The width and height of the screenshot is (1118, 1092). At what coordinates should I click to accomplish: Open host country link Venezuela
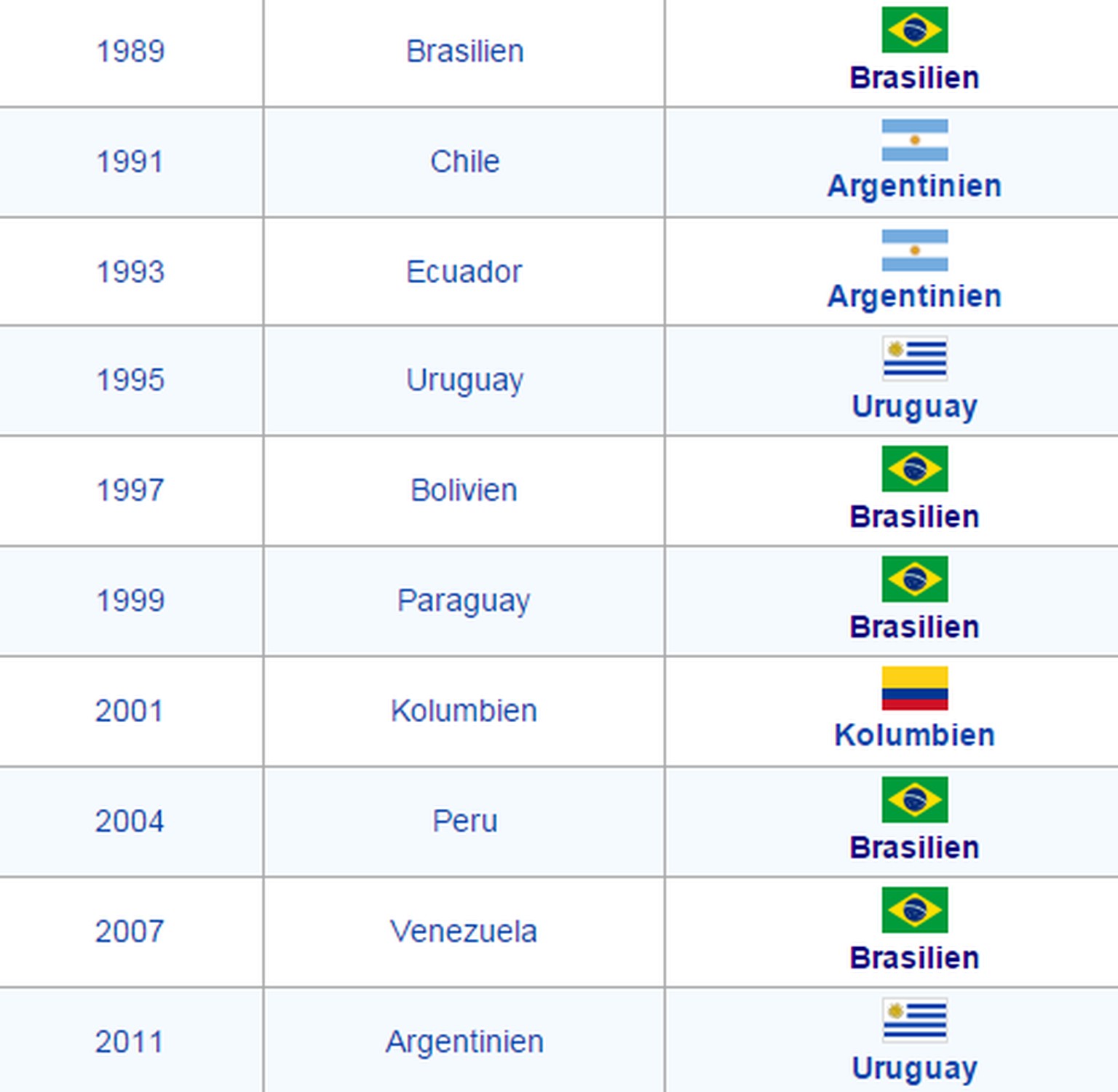pos(464,932)
